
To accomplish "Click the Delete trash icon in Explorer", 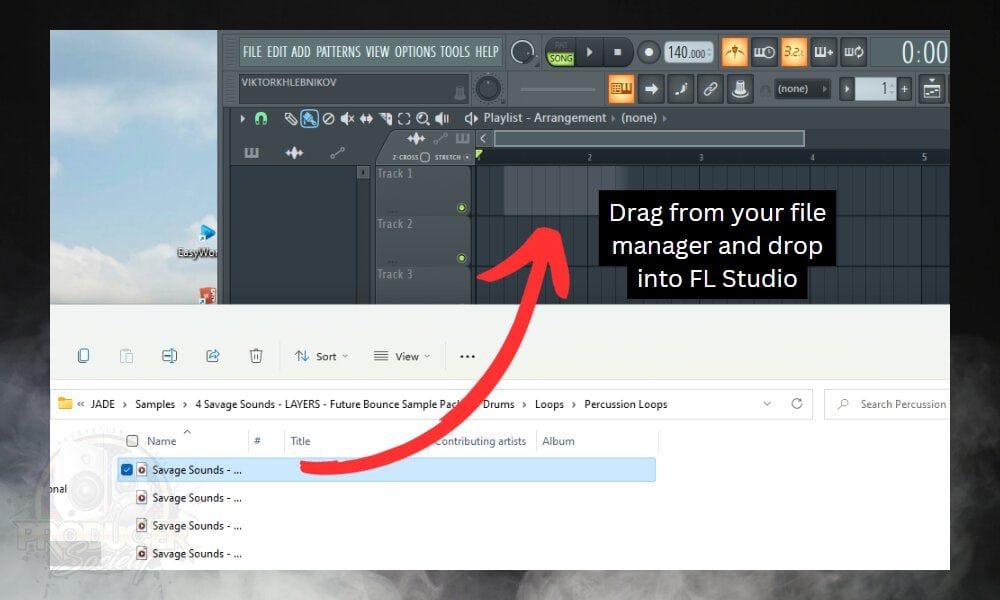I will pos(256,356).
